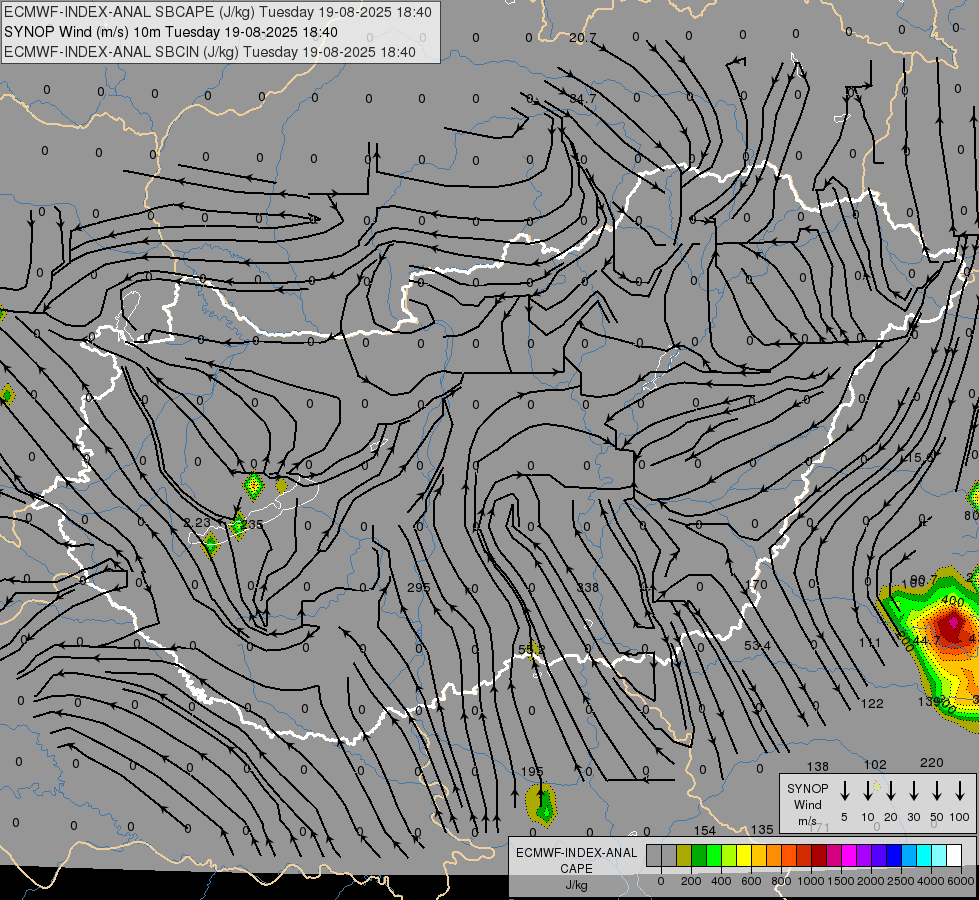Click the 50 m/s wind arrow in legend
979x900 pixels.
[x=937, y=791]
